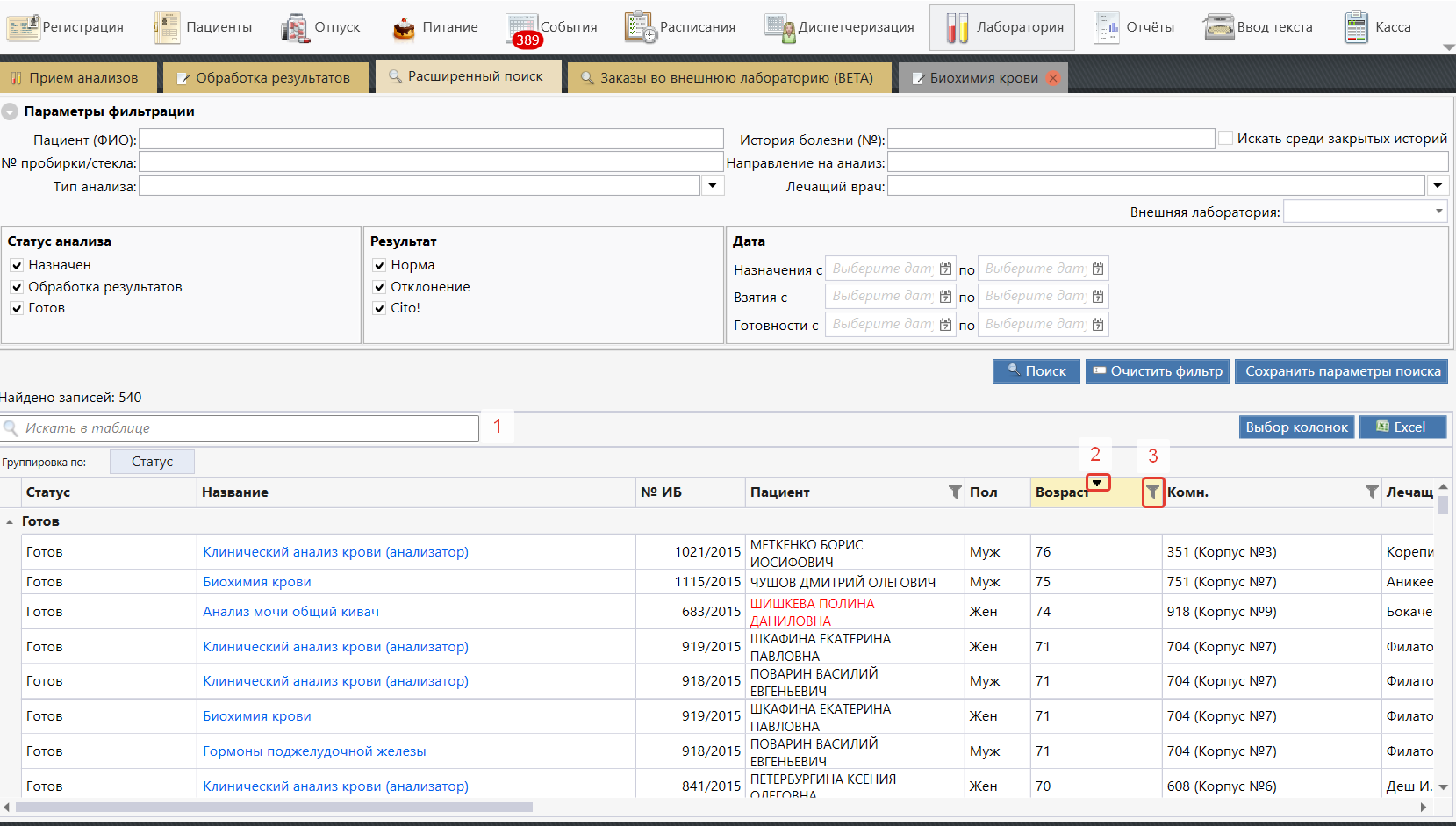This screenshot has width=1456, height=826.
Task: Export table with Excel button
Action: tap(1402, 427)
